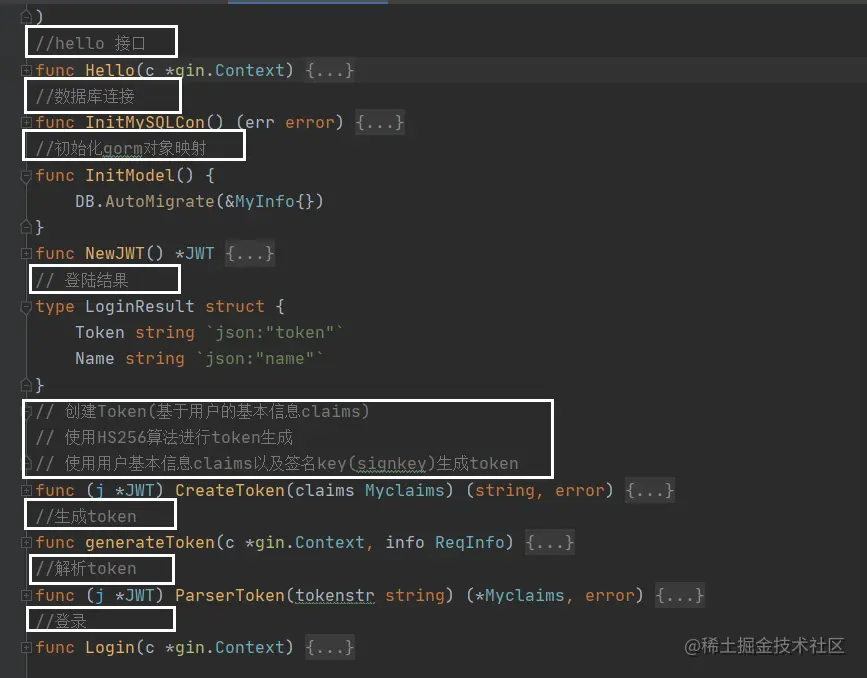Expand the NewJWT function fold marker
This screenshot has width=867, height=678.
pos(26,253)
